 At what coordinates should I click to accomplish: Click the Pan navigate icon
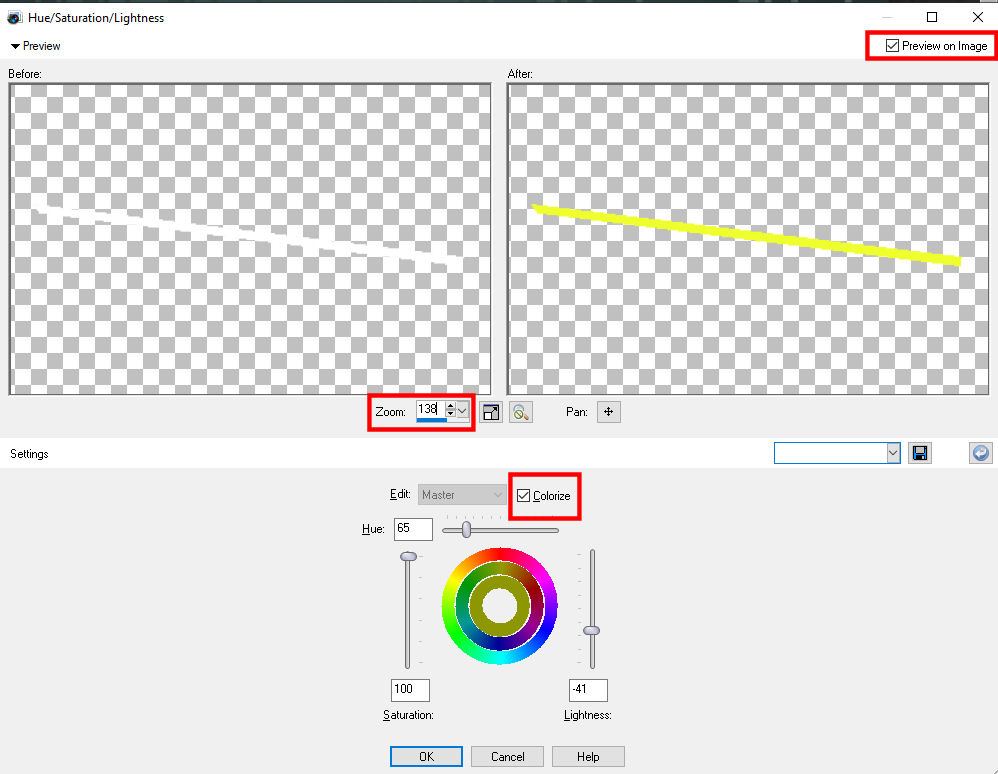tap(608, 412)
